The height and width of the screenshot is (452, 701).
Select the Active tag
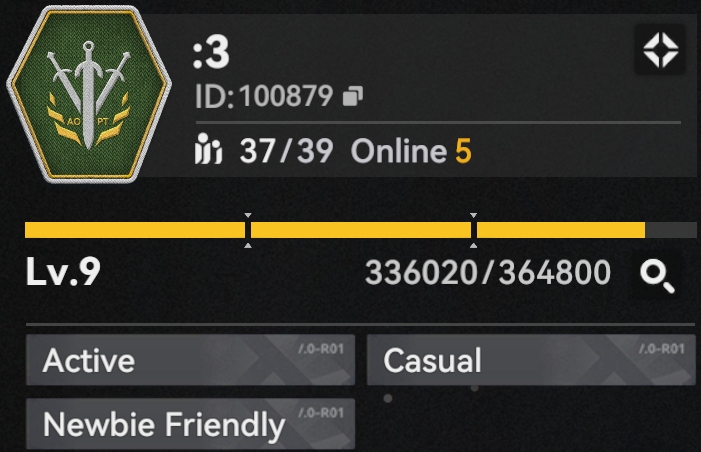(190, 360)
